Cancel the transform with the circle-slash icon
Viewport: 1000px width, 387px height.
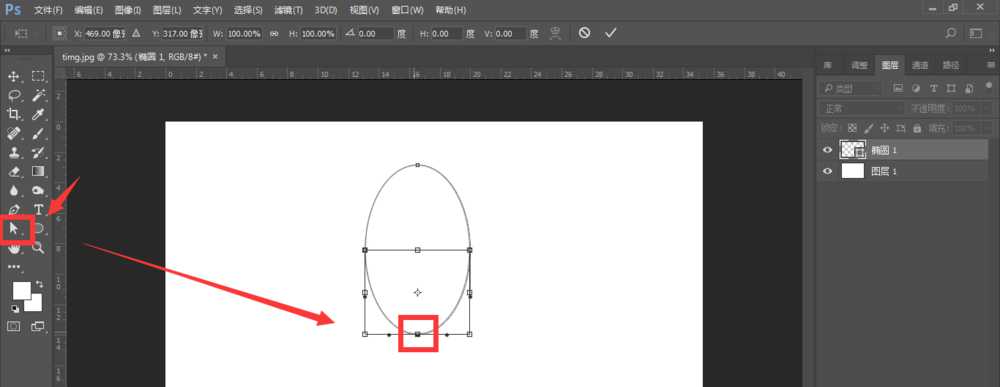[584, 33]
